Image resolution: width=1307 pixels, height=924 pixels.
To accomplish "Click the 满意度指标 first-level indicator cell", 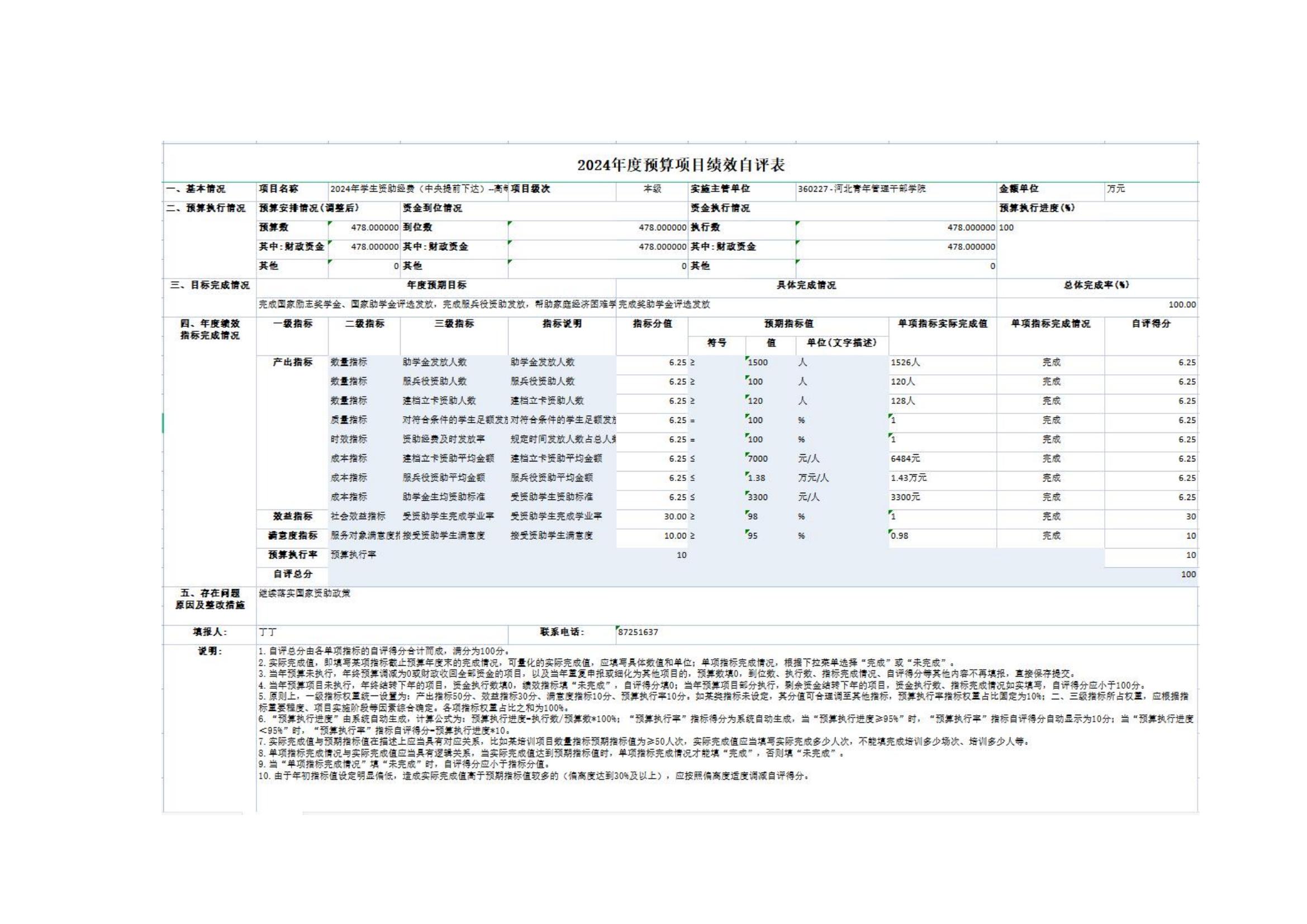I will click(293, 536).
